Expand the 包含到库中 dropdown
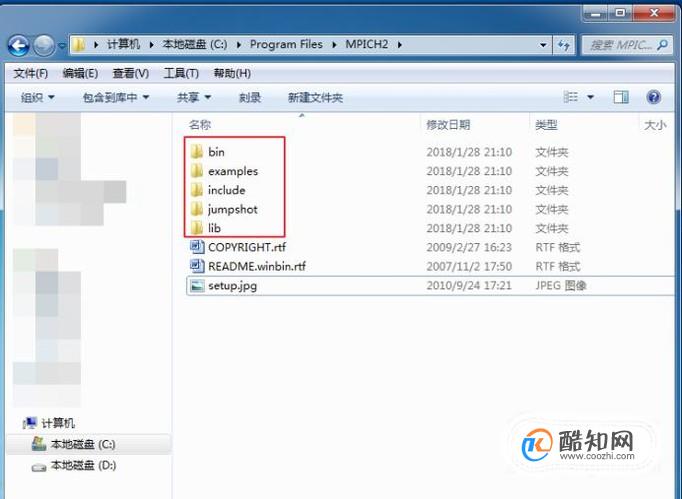Viewport: 682px width, 499px height. [x=116, y=97]
